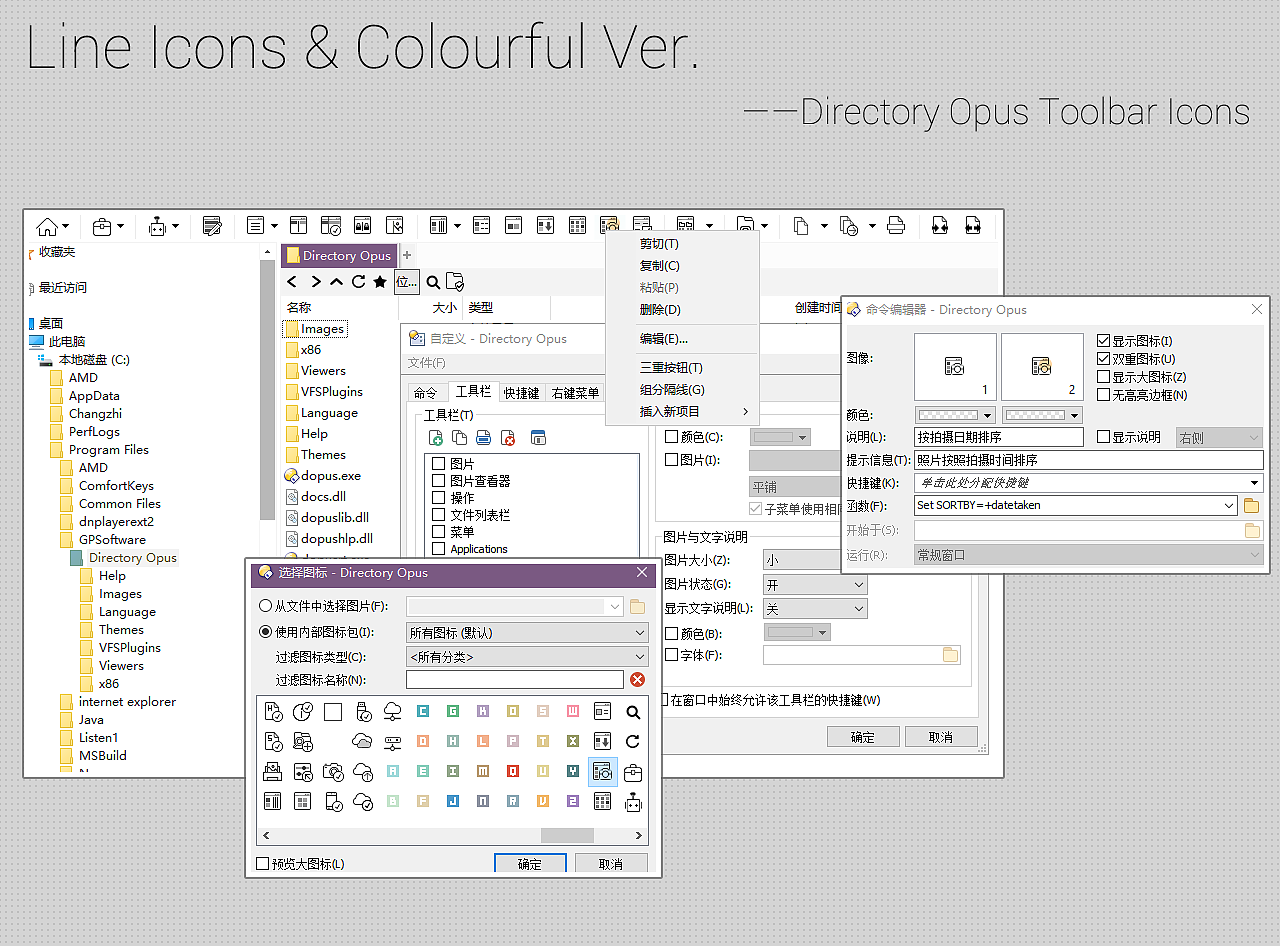Open the <所有分类> category dropdown
Viewport: 1280px width, 946px height.
coord(527,657)
